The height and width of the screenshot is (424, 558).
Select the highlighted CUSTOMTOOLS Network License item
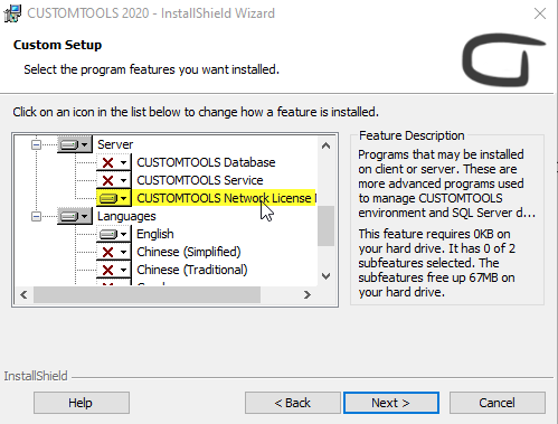[x=226, y=198]
